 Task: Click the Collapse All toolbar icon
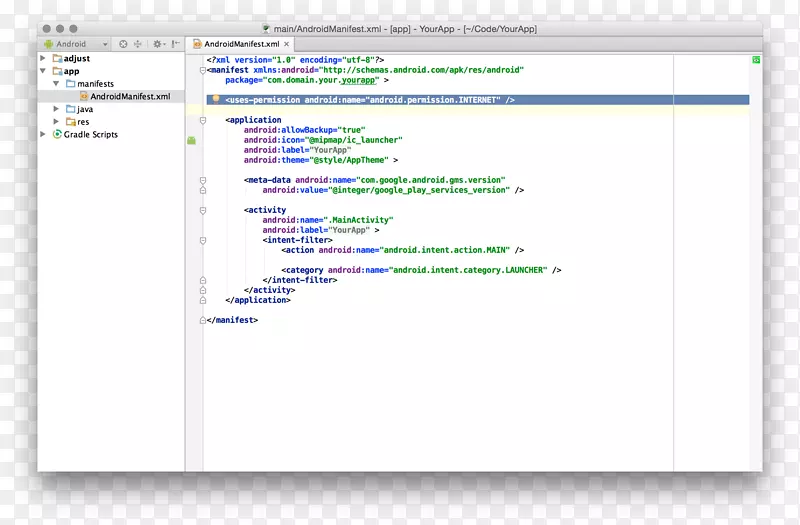pyautogui.click(x=138, y=44)
